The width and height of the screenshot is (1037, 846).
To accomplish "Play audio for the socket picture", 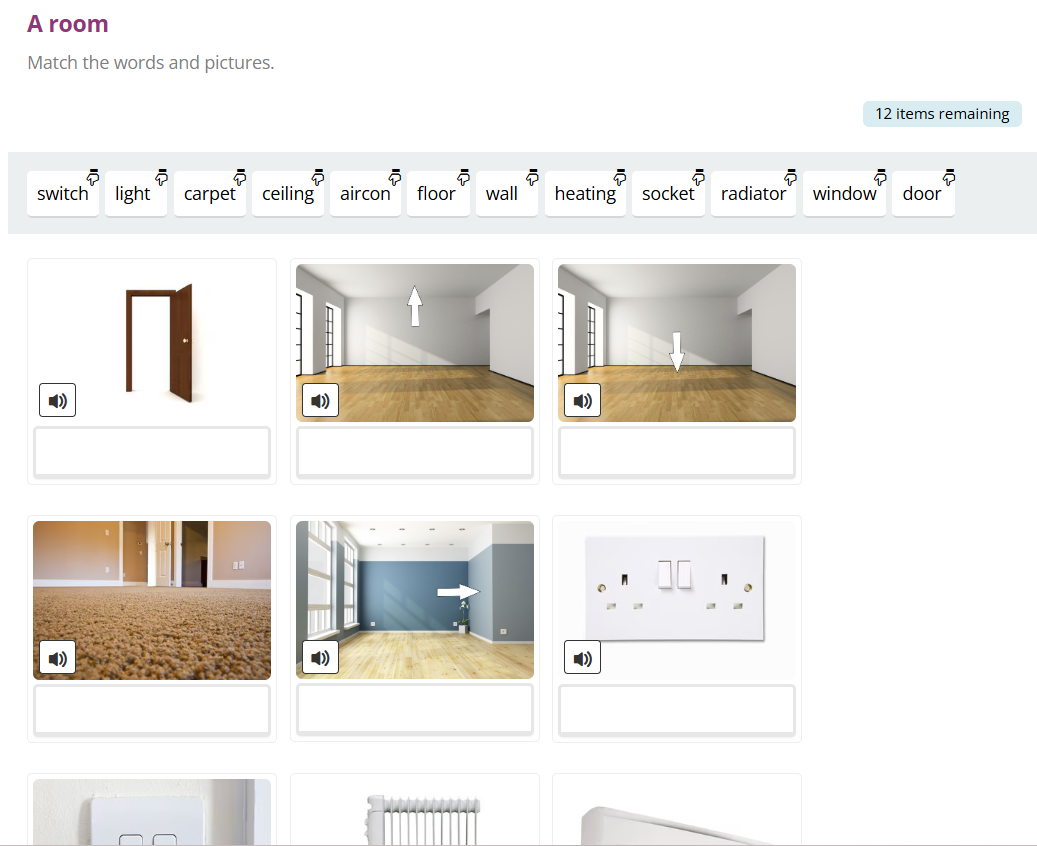I will pyautogui.click(x=582, y=658).
